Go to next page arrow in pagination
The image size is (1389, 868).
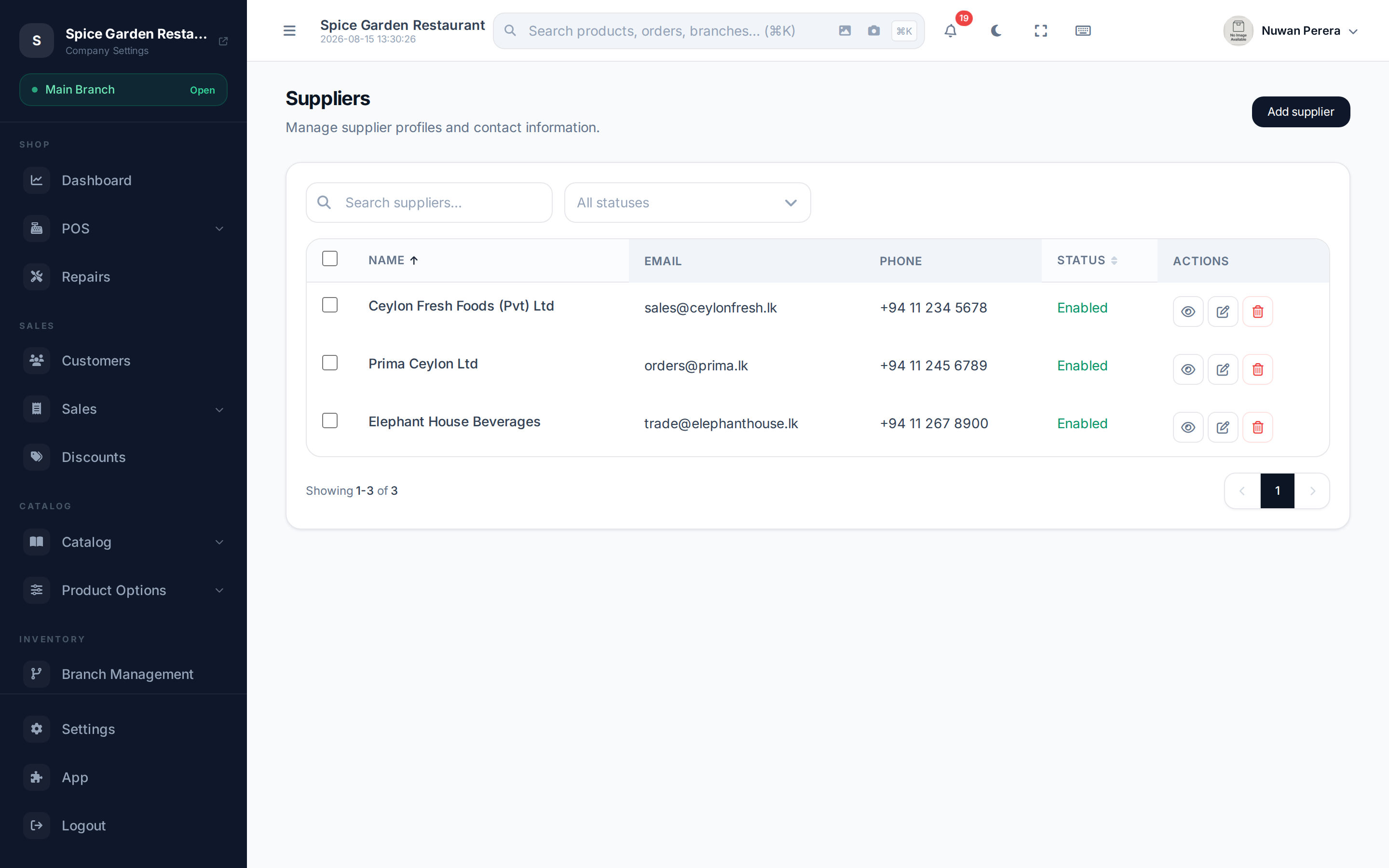[1312, 491]
